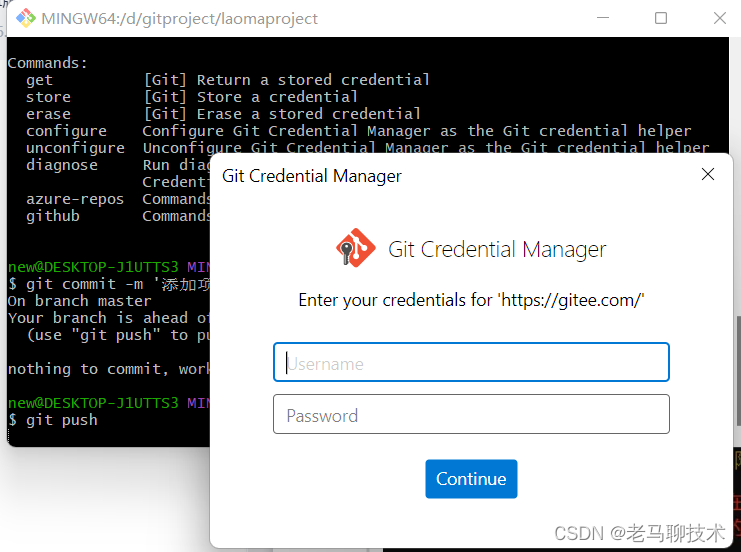The height and width of the screenshot is (552, 741).
Task: Click 'nothing to commit' terminal line
Action: pyautogui.click(x=108, y=369)
